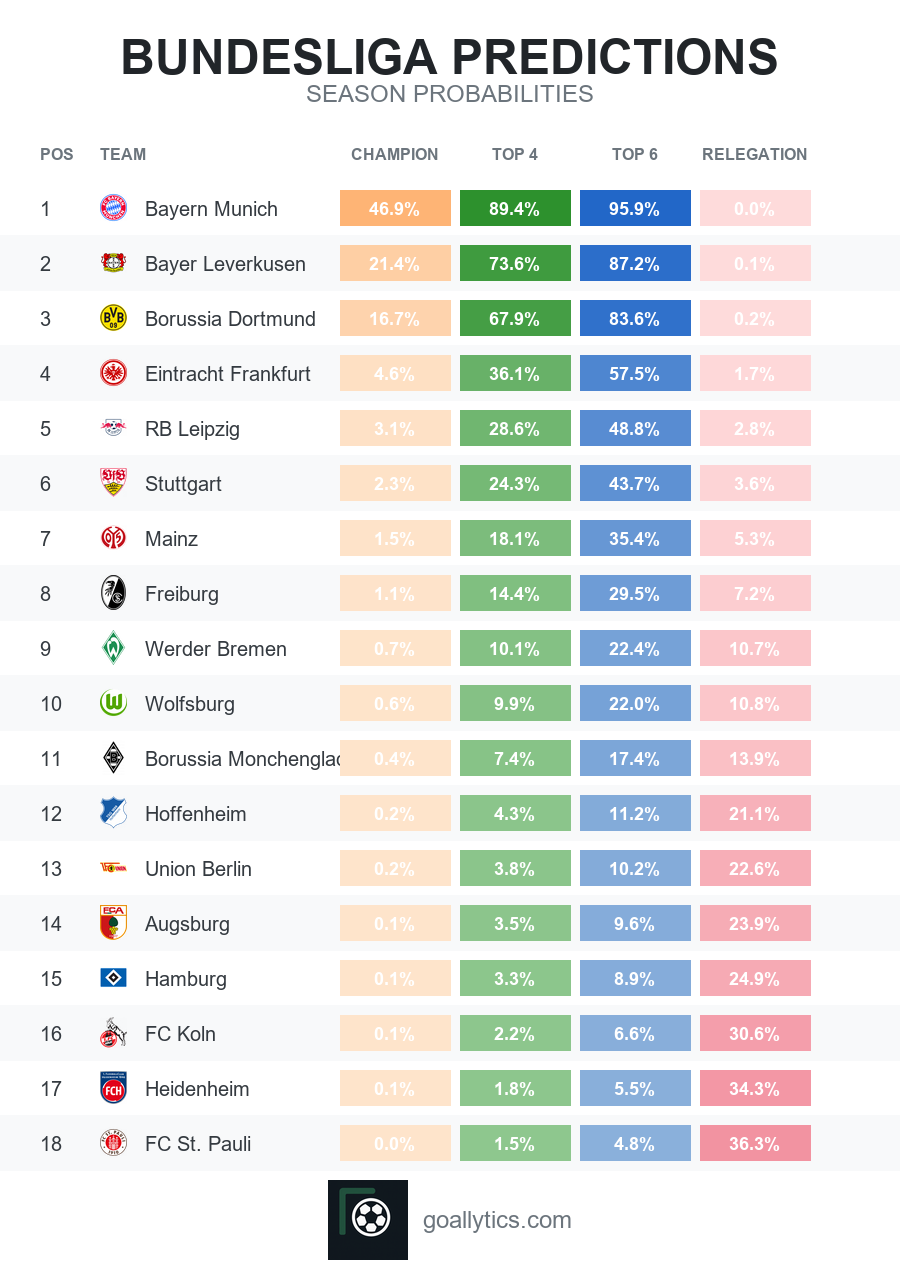
Task: Select the FC Koln goat crest
Action: pos(114,1033)
